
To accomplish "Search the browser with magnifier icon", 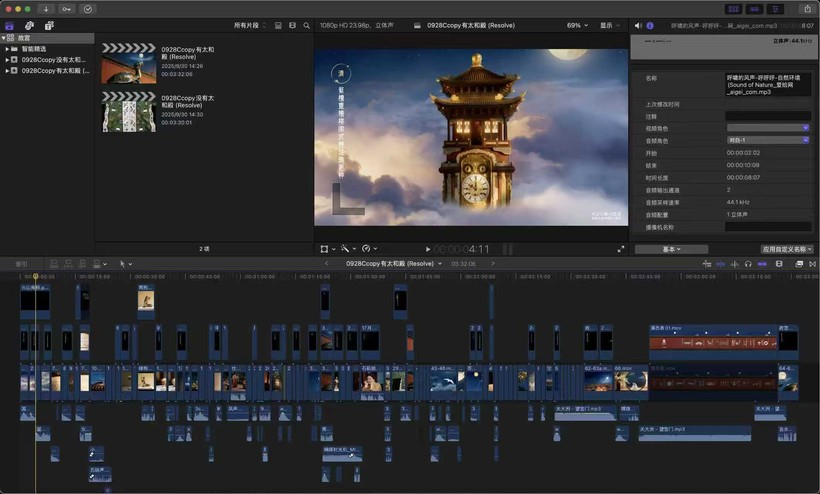I will 307,25.
